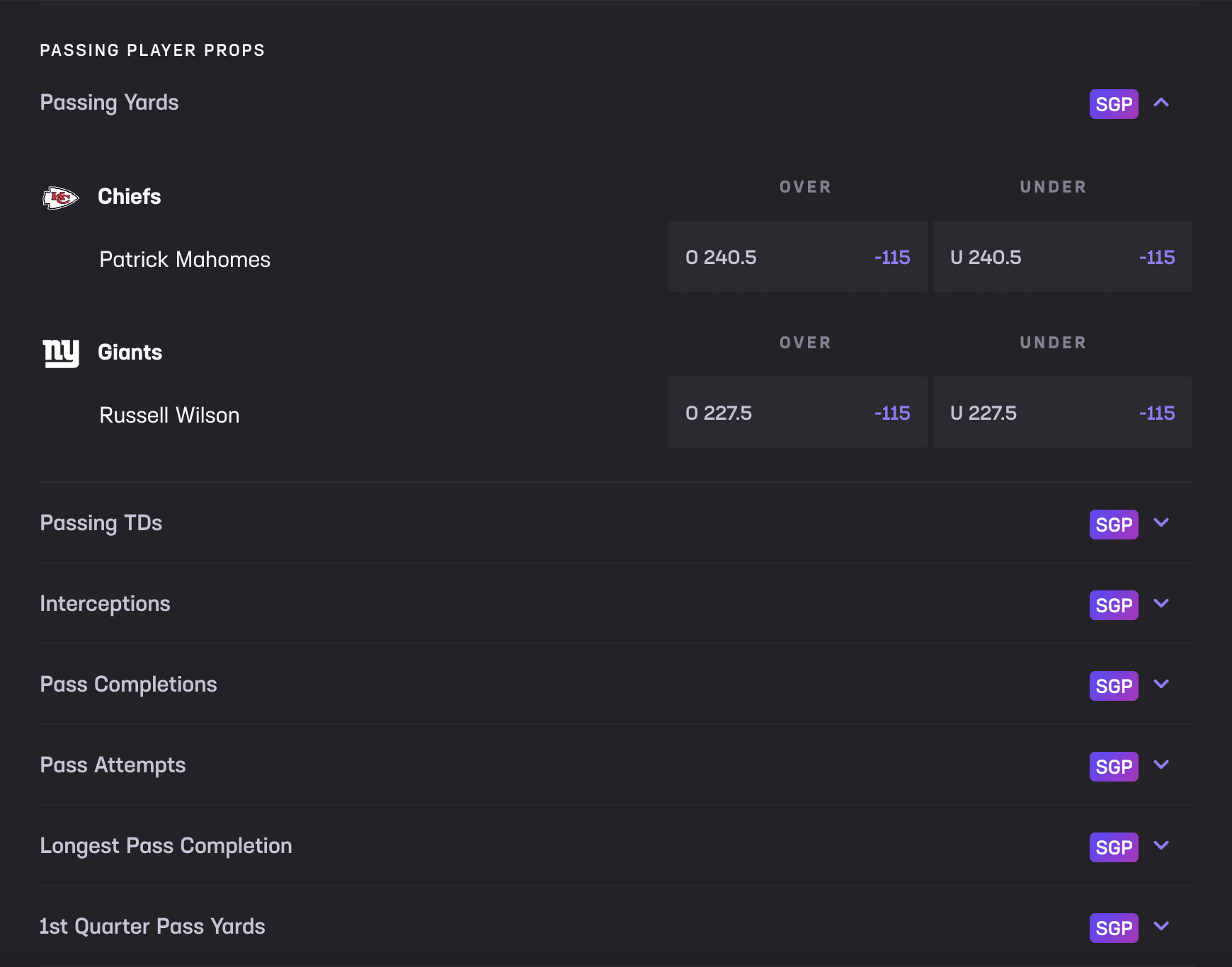Expand the Pass Completions chevron
Viewport: 1232px width, 967px height.
click(x=1161, y=685)
